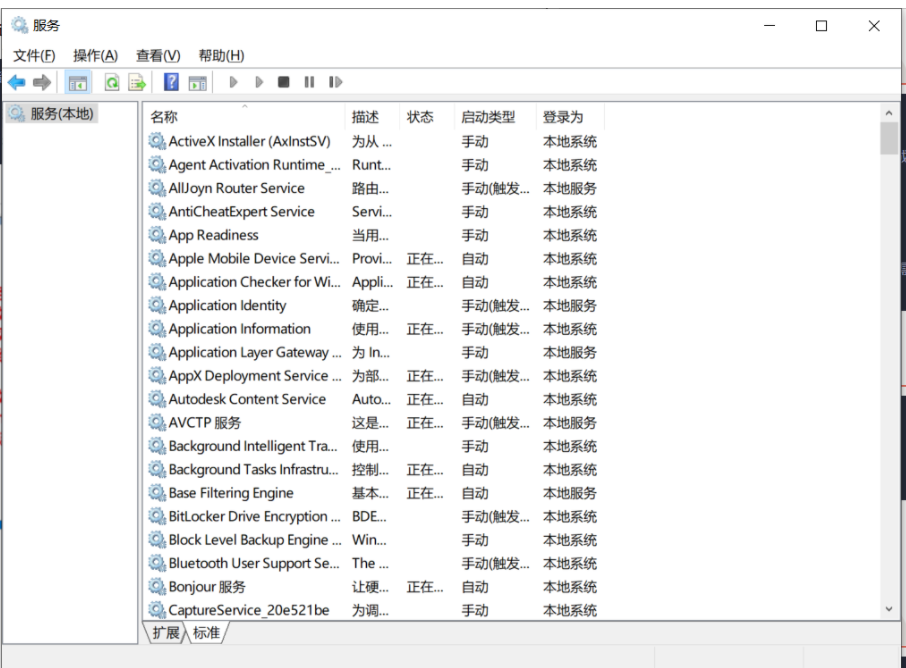Screen dimensions: 906x668
Task: Click the Forward arrow toolbar icon
Action: point(42,83)
